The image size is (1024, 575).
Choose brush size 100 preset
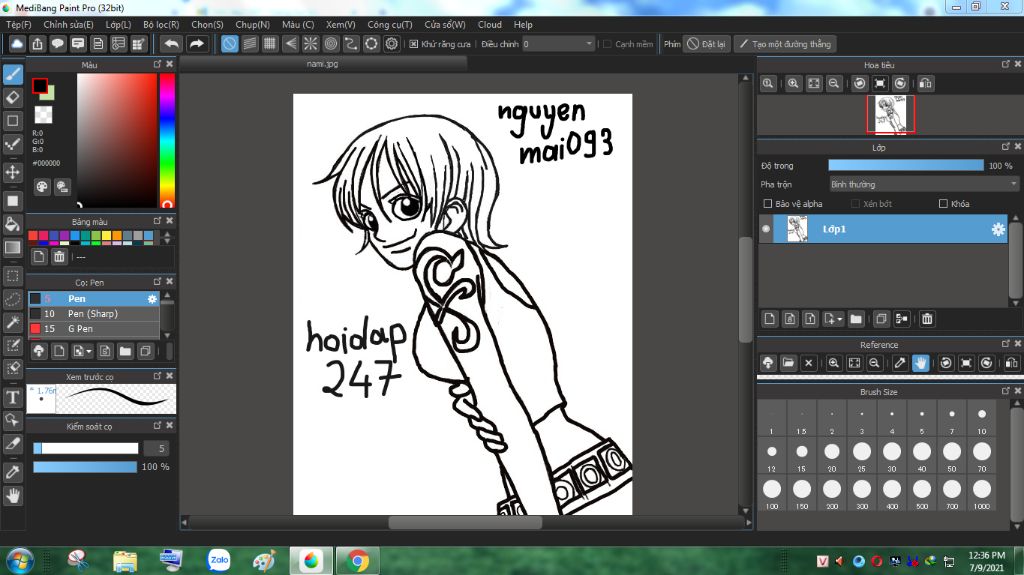[x=772, y=494]
